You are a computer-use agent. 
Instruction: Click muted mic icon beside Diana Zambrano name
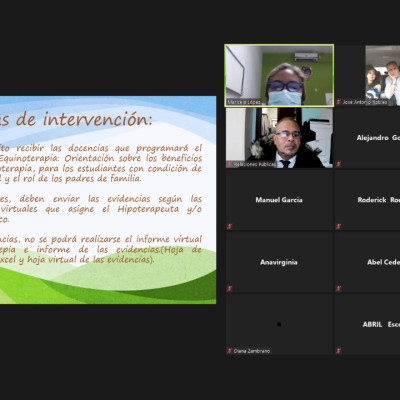click(x=230, y=351)
